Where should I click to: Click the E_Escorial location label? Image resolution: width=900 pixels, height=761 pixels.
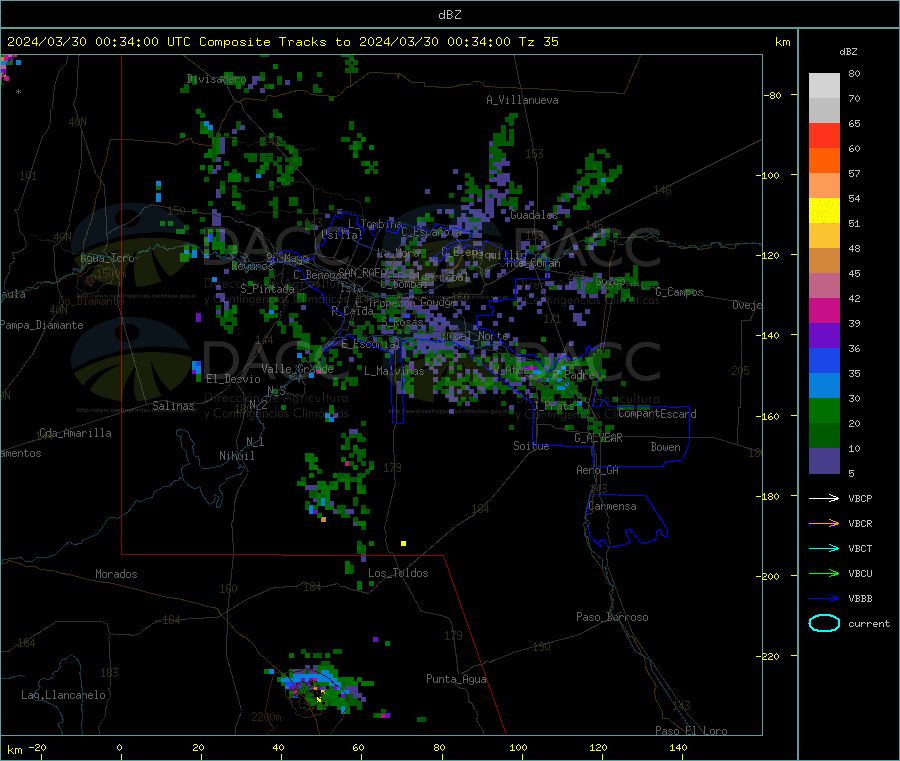click(x=371, y=344)
